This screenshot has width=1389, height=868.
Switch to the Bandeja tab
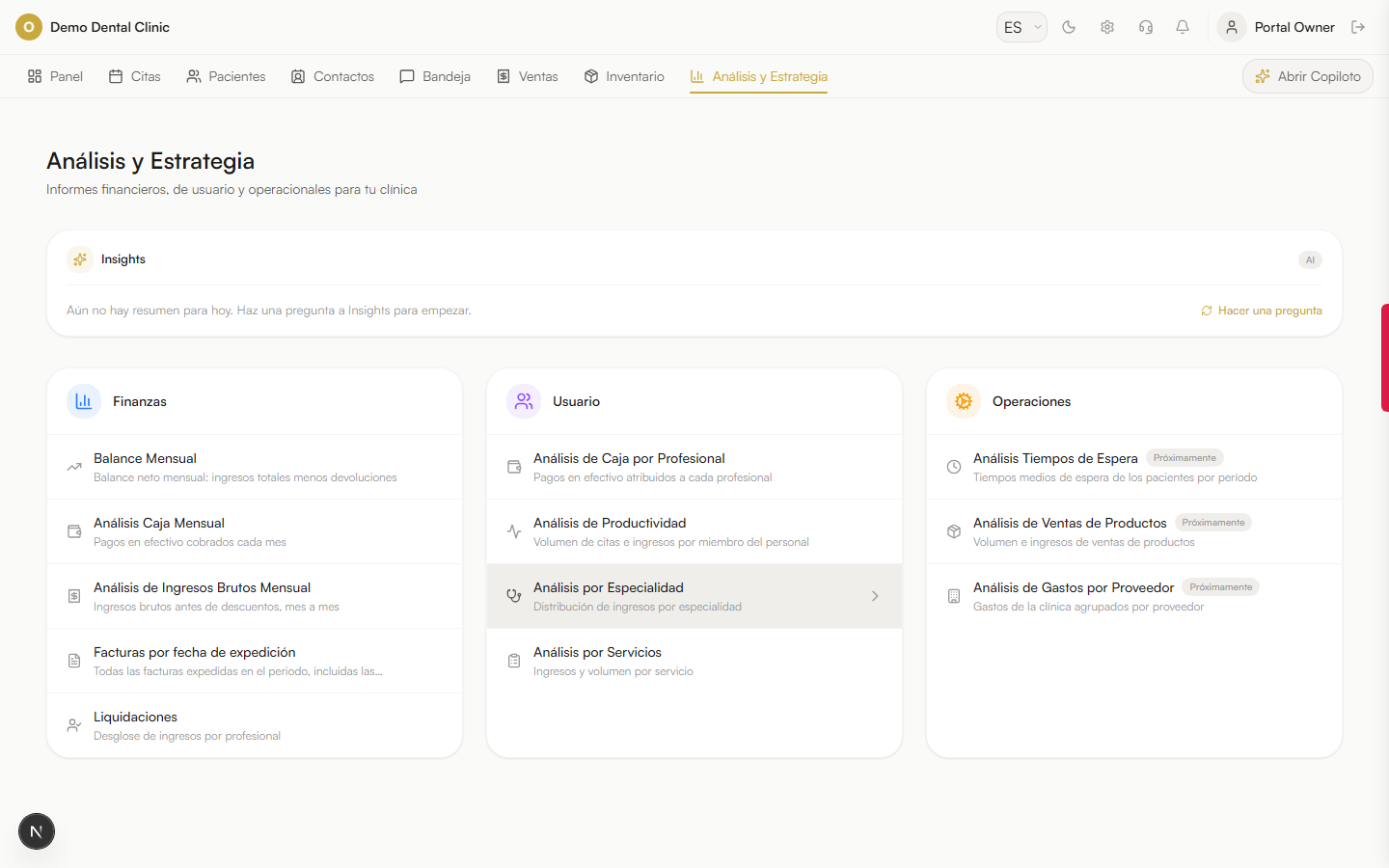coord(435,76)
